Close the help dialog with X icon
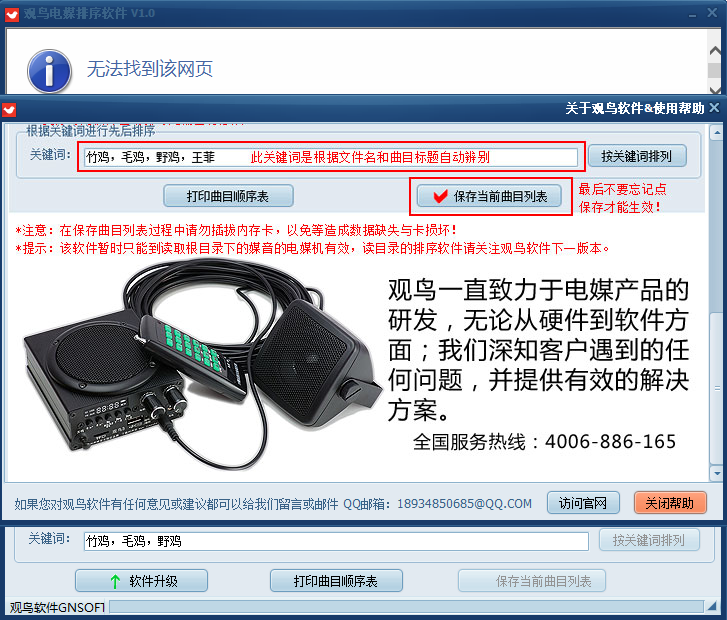Screen dimensions: 727x620 714,108
